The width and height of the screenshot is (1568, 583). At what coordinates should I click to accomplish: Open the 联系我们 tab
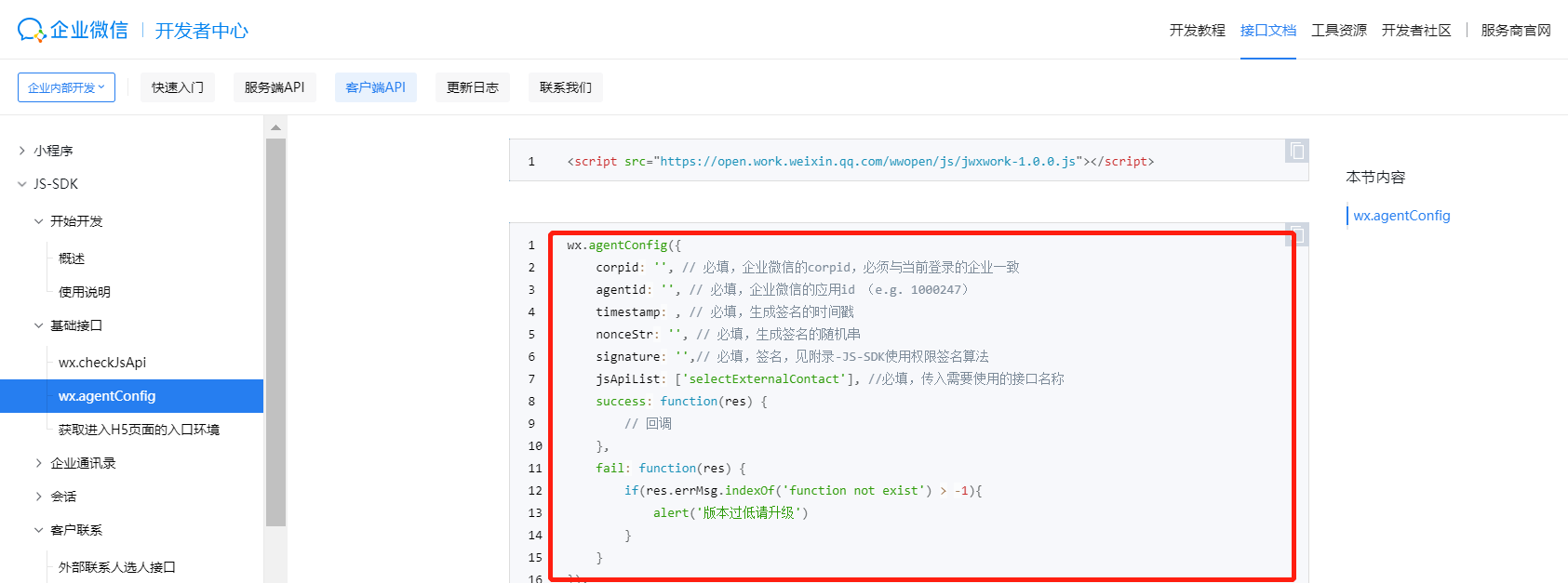click(566, 87)
